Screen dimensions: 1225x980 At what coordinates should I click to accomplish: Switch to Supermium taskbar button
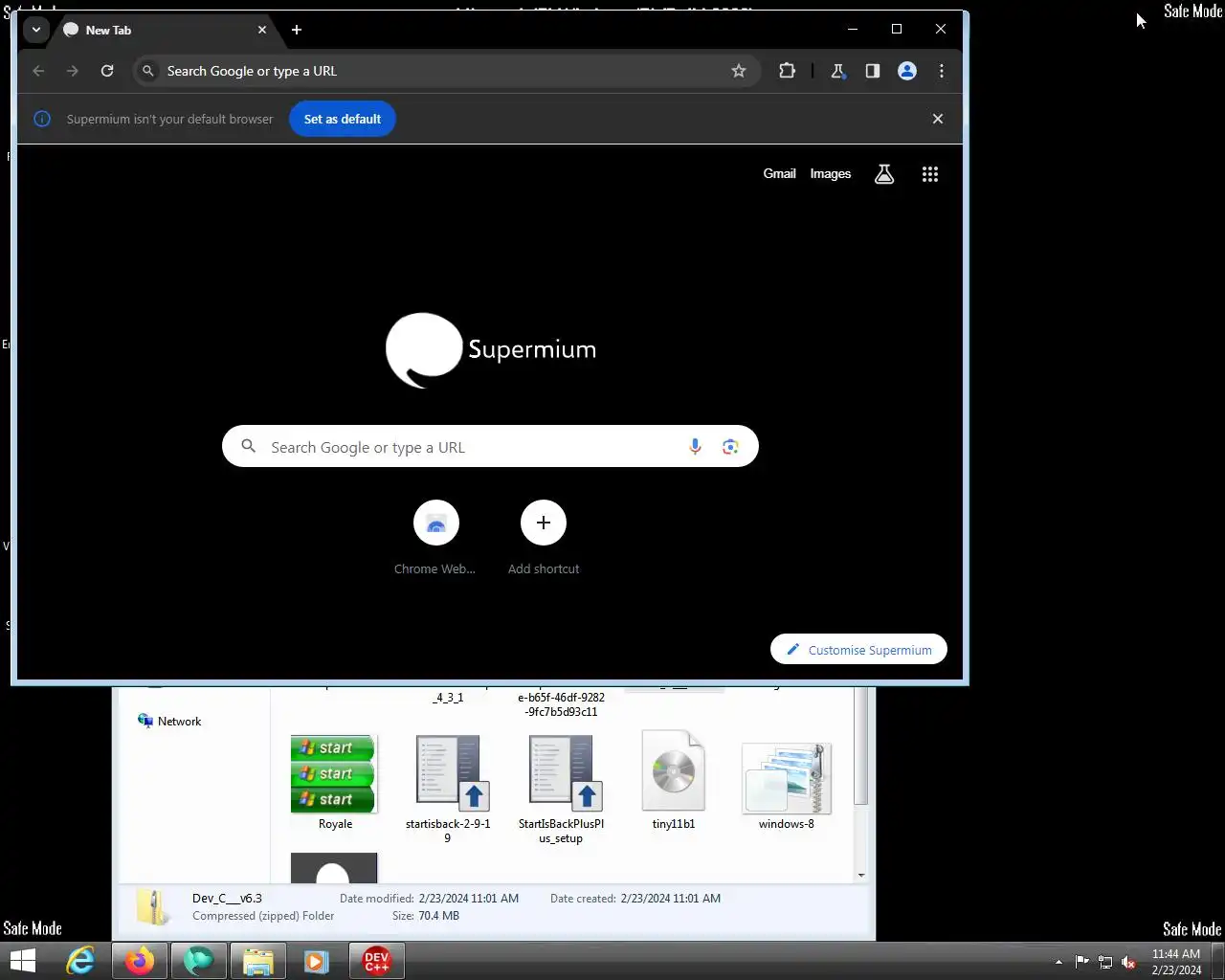(199, 961)
